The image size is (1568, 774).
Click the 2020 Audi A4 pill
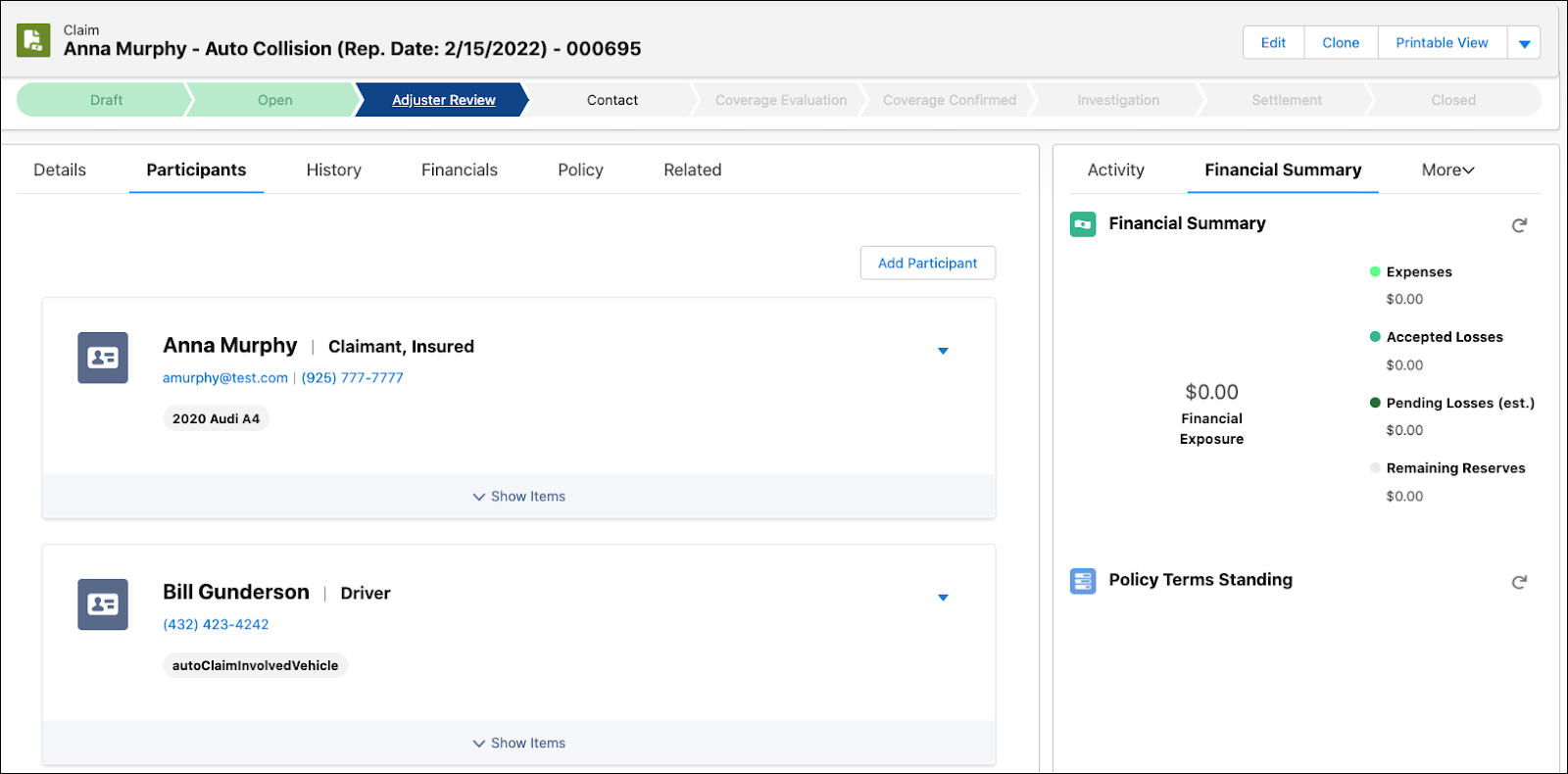coord(216,419)
